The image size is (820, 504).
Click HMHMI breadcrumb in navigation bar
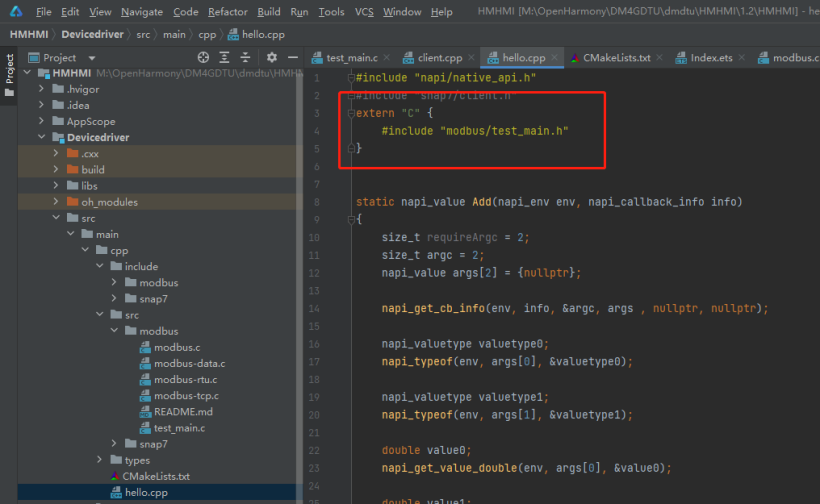tap(29, 35)
